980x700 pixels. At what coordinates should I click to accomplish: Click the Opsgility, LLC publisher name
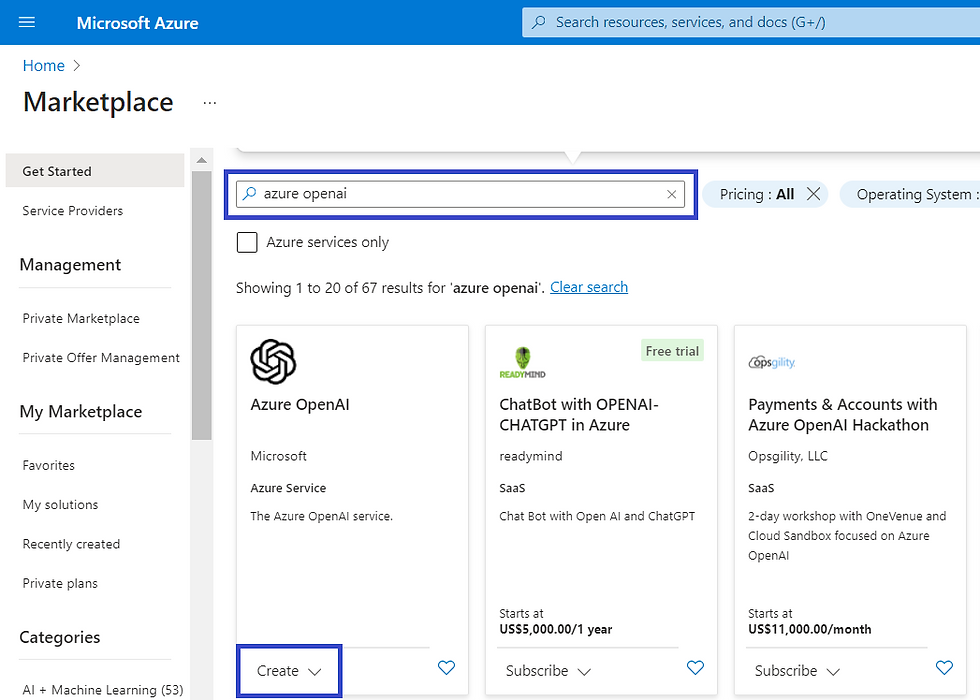click(x=788, y=456)
